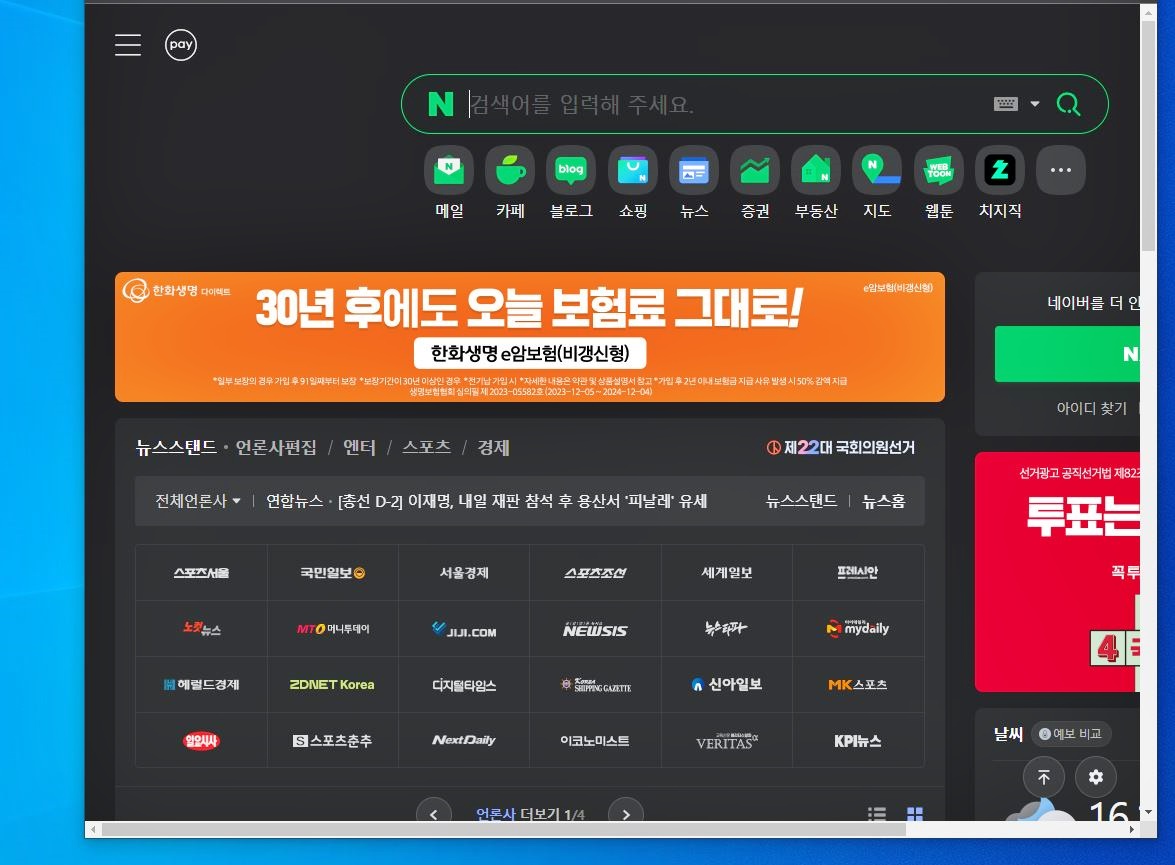Open the 쇼핑 (Shopping) shortcut icon
Screen dimensions: 1175x865
pos(632,170)
